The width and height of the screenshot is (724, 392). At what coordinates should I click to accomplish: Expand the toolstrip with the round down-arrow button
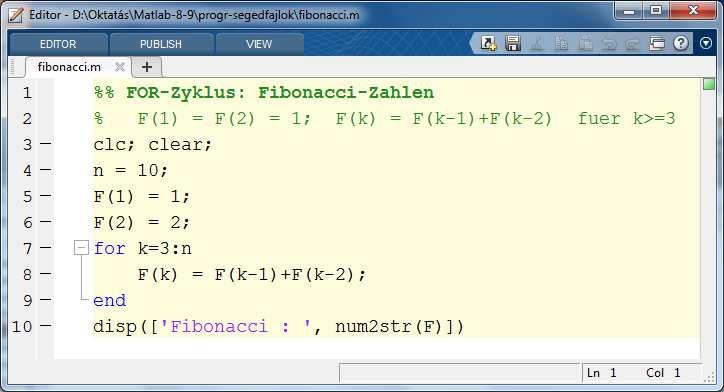(x=706, y=43)
